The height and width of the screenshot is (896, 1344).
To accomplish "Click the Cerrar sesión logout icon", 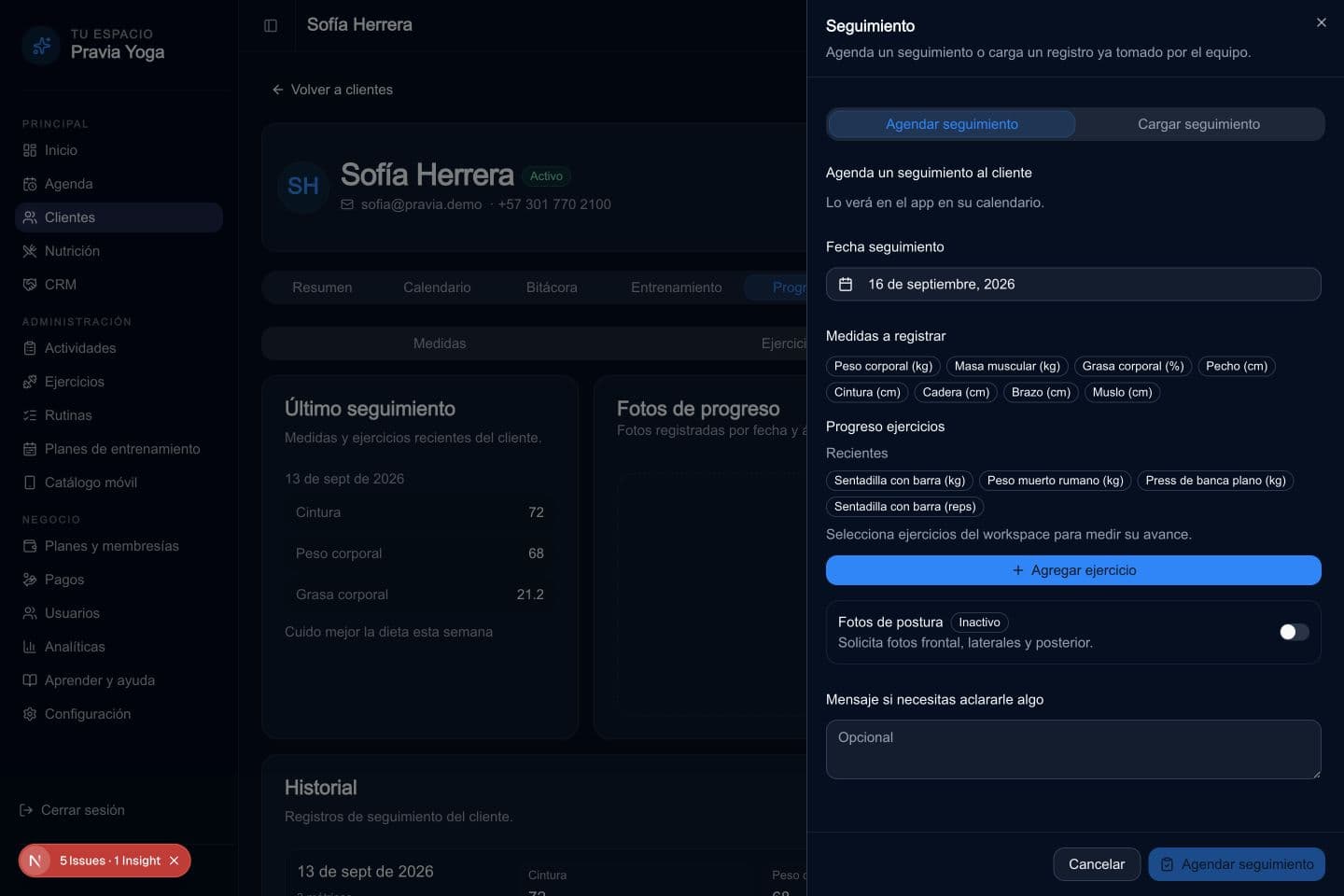I will (x=26, y=810).
